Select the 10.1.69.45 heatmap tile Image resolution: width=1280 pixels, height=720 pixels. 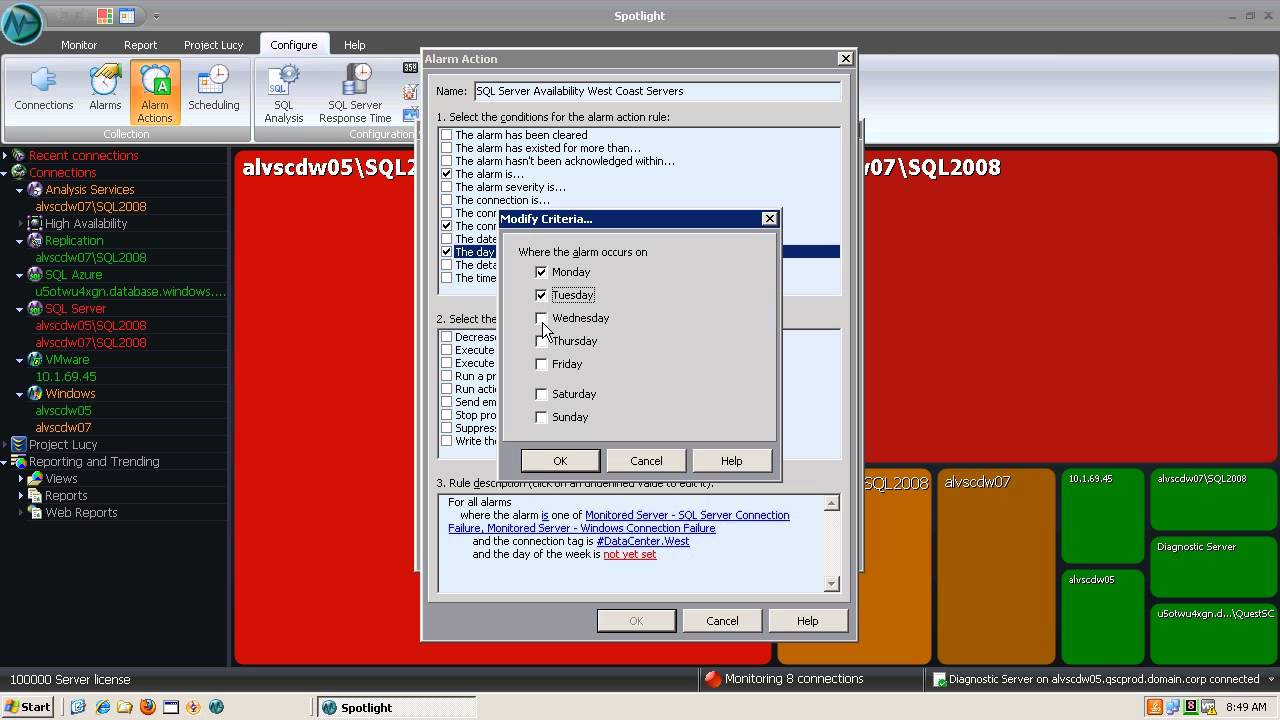click(x=1103, y=515)
